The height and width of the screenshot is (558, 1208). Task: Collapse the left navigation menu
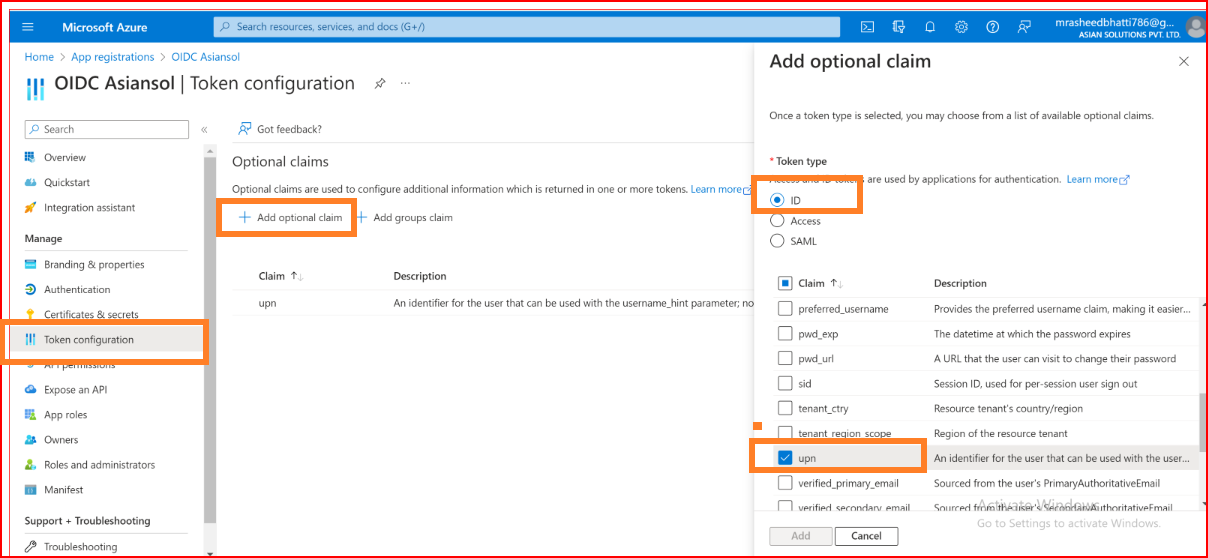pos(204,130)
